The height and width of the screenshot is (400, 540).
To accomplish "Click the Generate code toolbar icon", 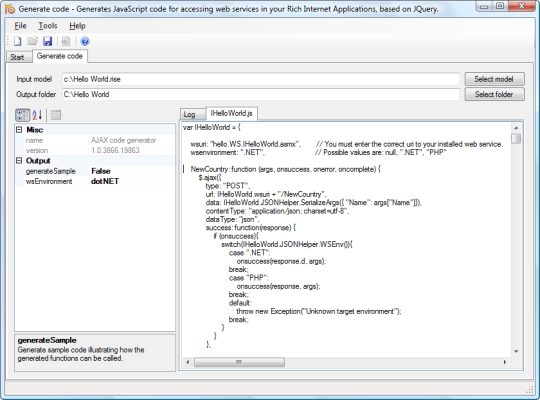I will (65, 41).
